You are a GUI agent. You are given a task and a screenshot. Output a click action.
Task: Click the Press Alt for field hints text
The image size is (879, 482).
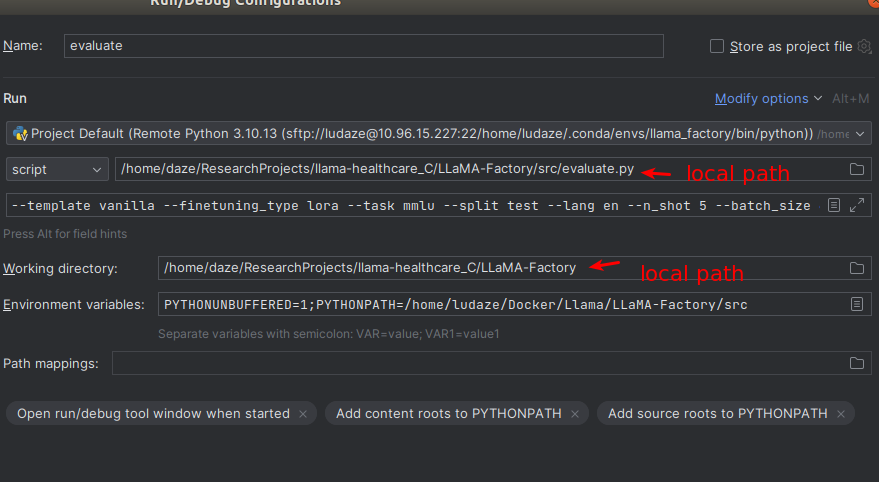[65, 234]
